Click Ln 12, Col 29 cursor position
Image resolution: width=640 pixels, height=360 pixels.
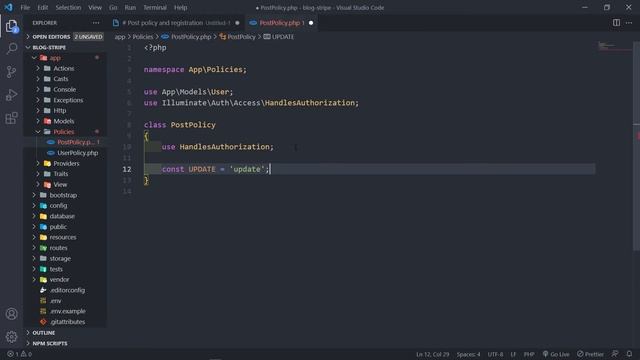[x=433, y=354]
